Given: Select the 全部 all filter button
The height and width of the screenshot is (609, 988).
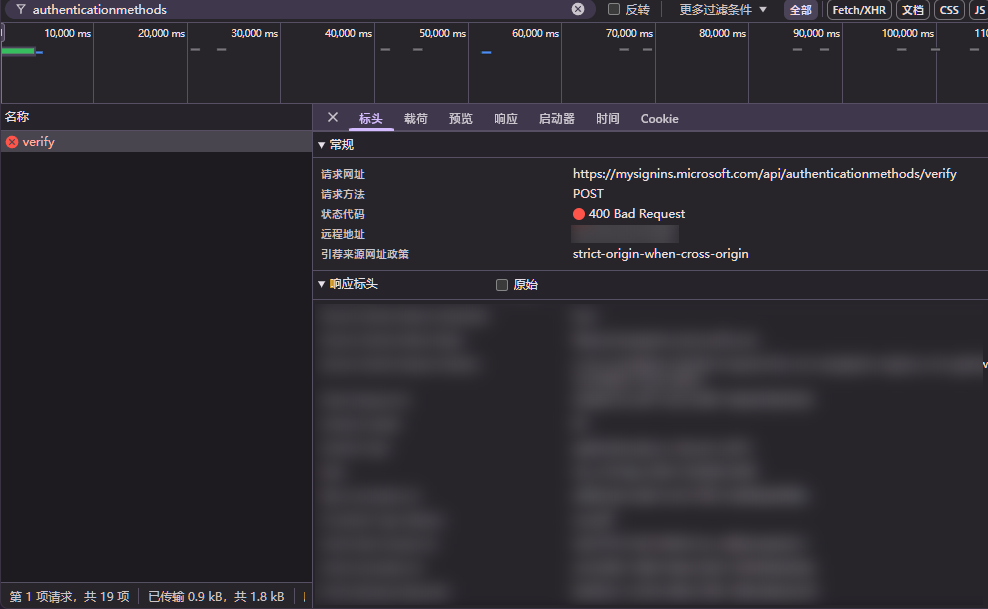Looking at the screenshot, I should point(801,9).
